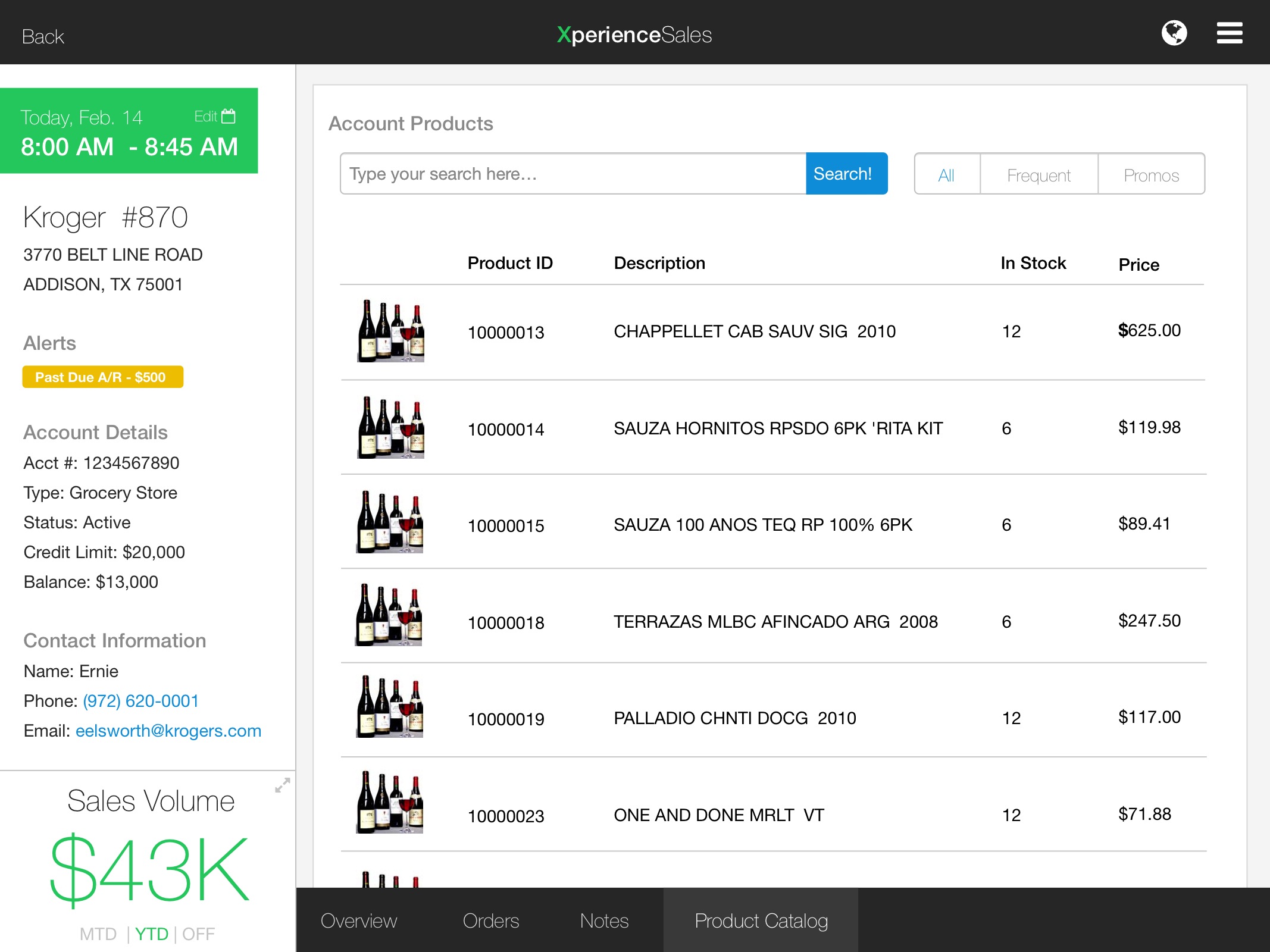Select ONE AND DONE MRLT VT
1270x952 pixels.
tap(719, 815)
